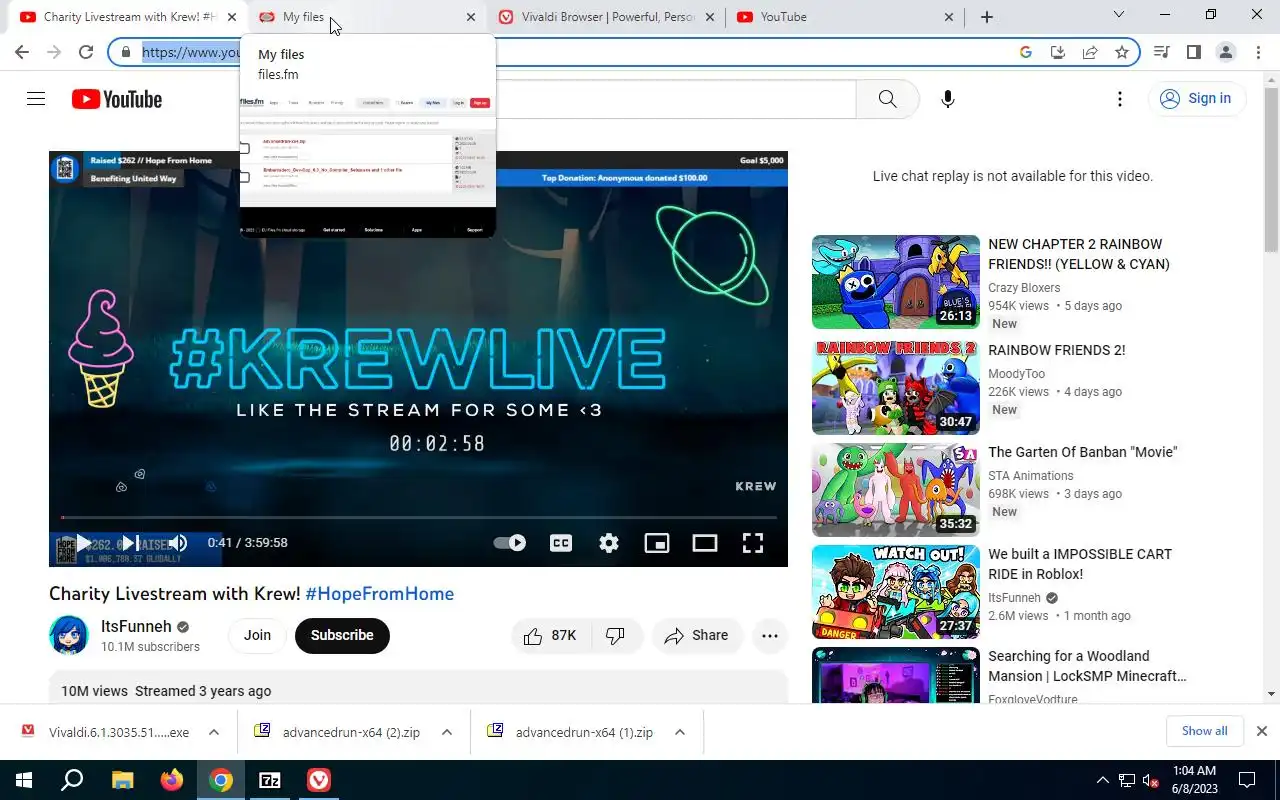Viewport: 1280px width, 800px height.
Task: Expand advancedrun-x64 (1).zip download options
Action: pos(679,732)
